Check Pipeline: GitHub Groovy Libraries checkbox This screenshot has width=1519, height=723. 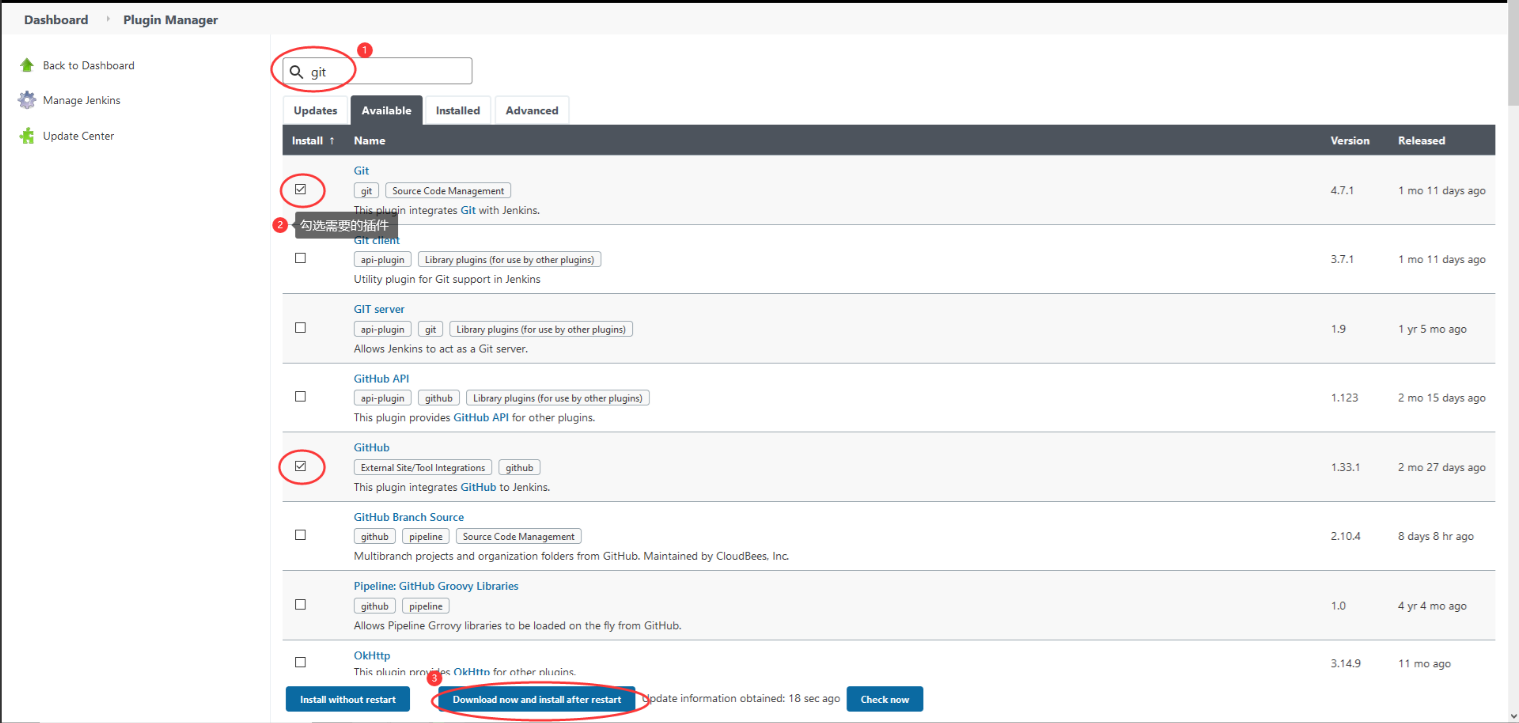coord(300,605)
